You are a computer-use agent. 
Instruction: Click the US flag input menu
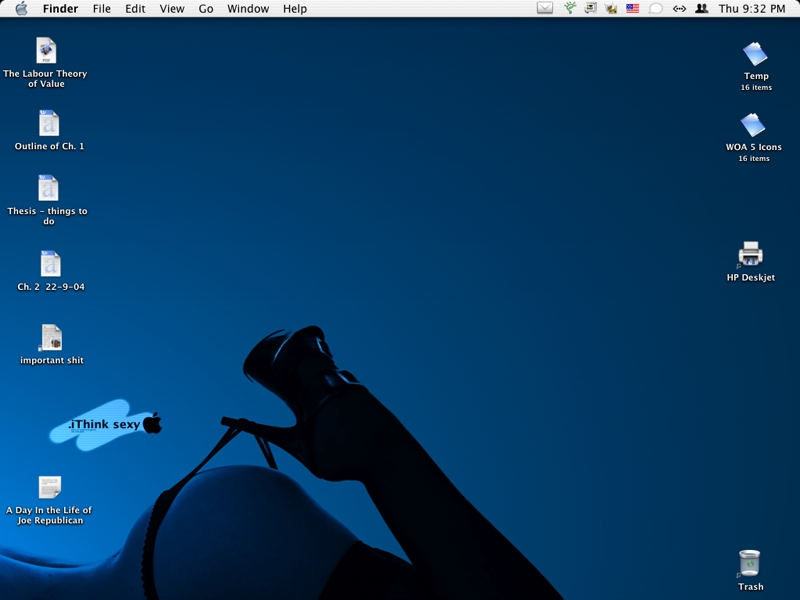[x=632, y=8]
